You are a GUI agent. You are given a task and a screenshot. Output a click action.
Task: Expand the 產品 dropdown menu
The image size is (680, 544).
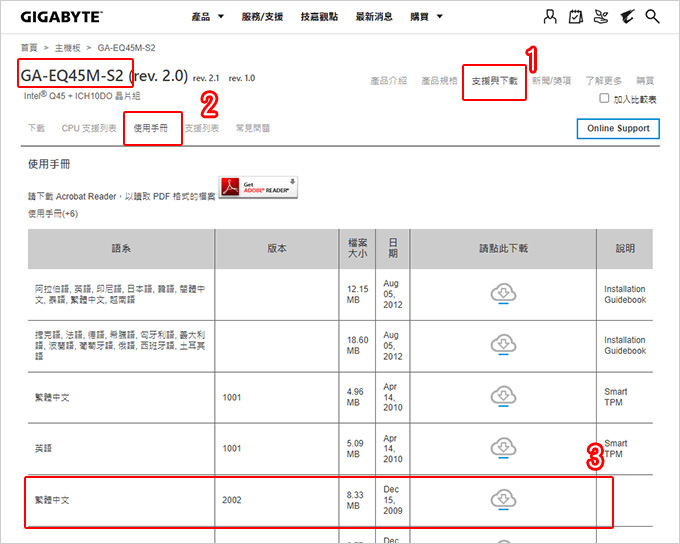[207, 17]
